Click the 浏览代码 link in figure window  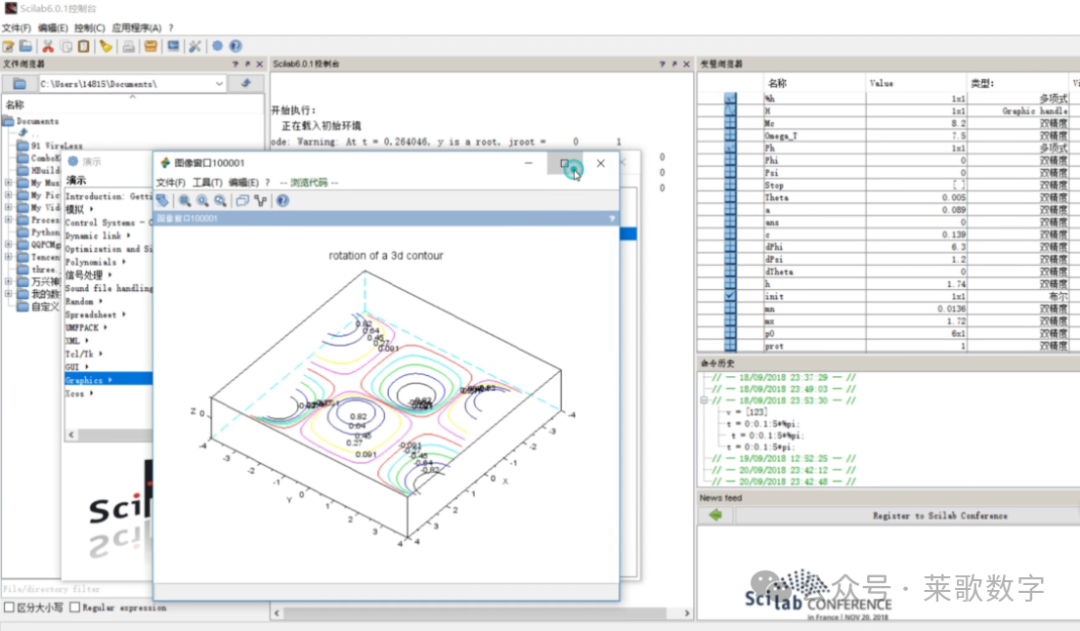(x=309, y=183)
